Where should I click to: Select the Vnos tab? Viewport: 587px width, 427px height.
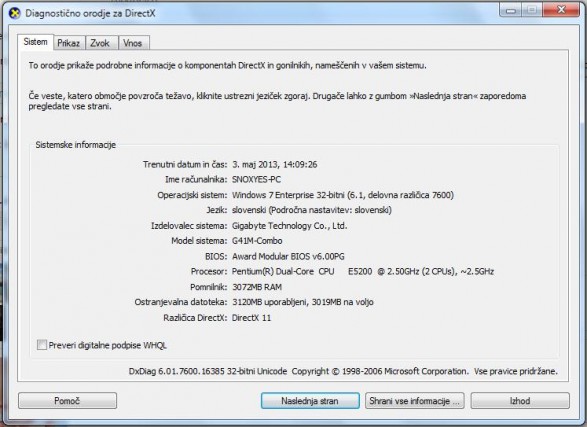pos(134,43)
